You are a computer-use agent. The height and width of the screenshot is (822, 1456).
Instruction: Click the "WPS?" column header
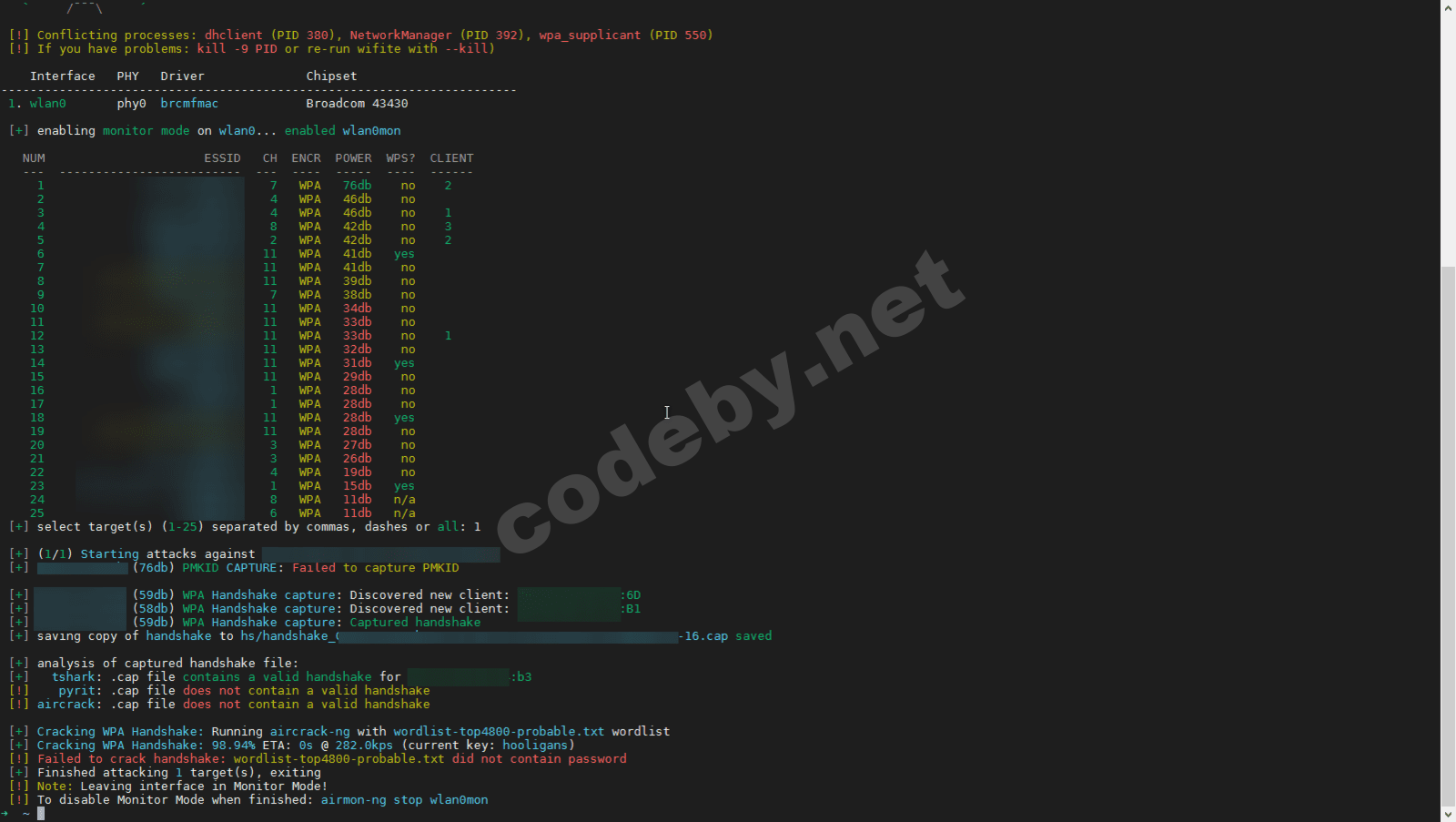[x=401, y=158]
